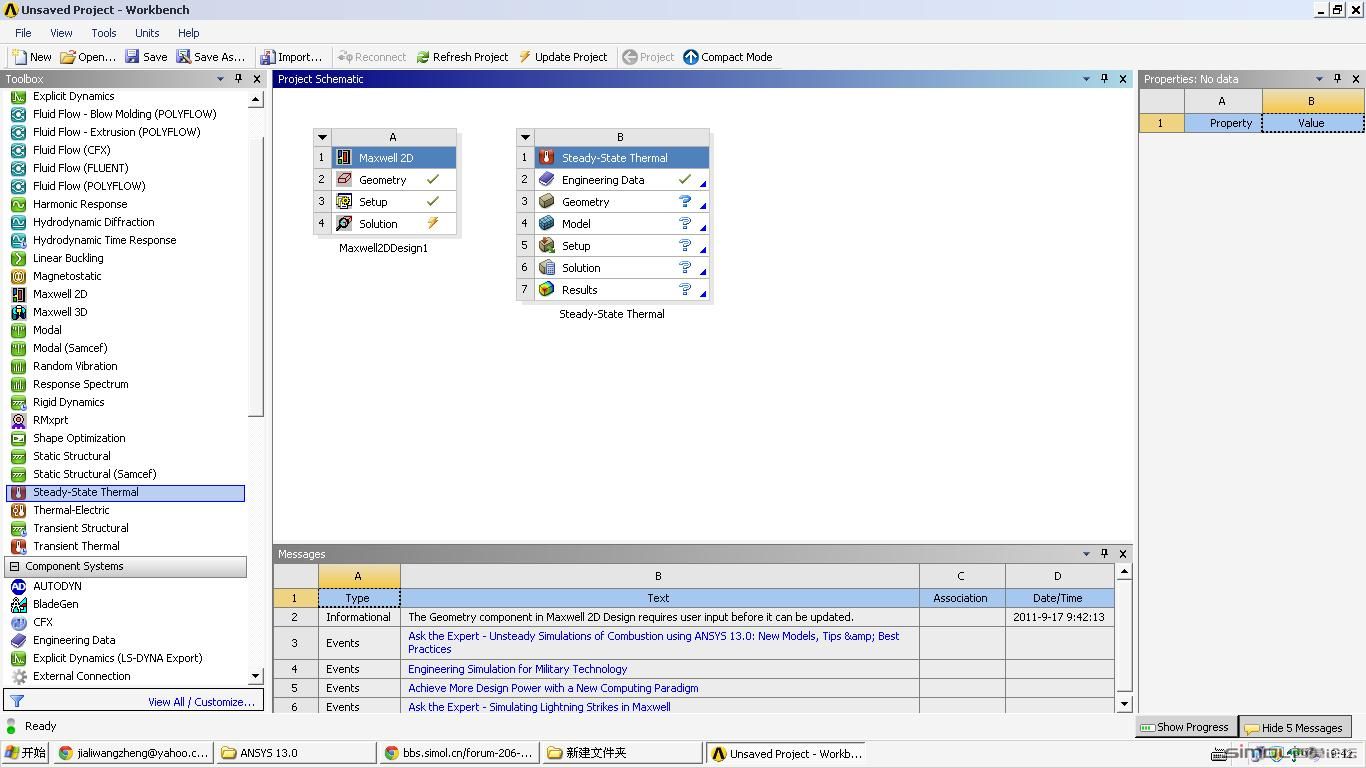The height and width of the screenshot is (768, 1366).
Task: Open the View menu
Action: pyautogui.click(x=61, y=33)
